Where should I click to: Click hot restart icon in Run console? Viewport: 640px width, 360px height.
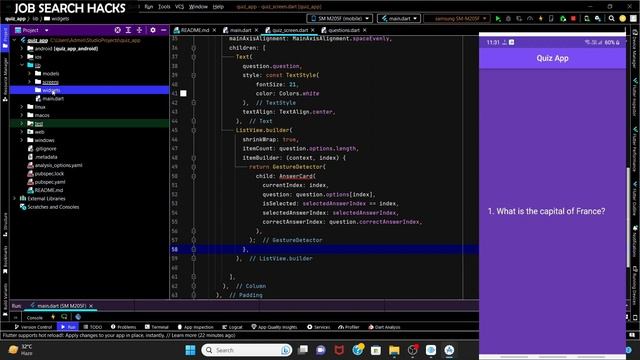tap(64, 317)
